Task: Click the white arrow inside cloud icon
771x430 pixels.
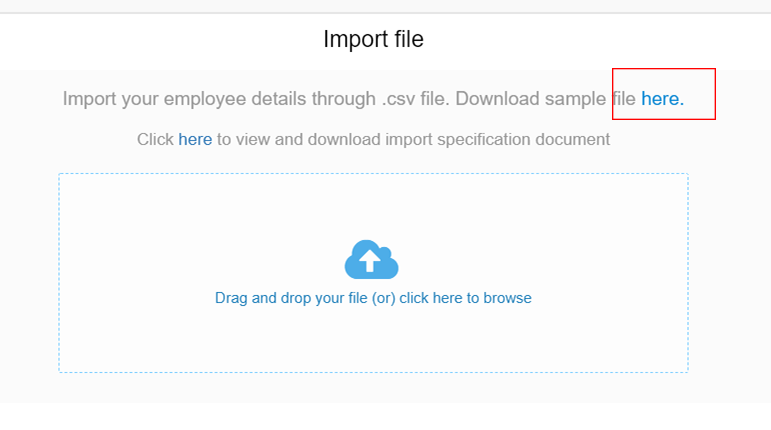Action: tap(370, 262)
